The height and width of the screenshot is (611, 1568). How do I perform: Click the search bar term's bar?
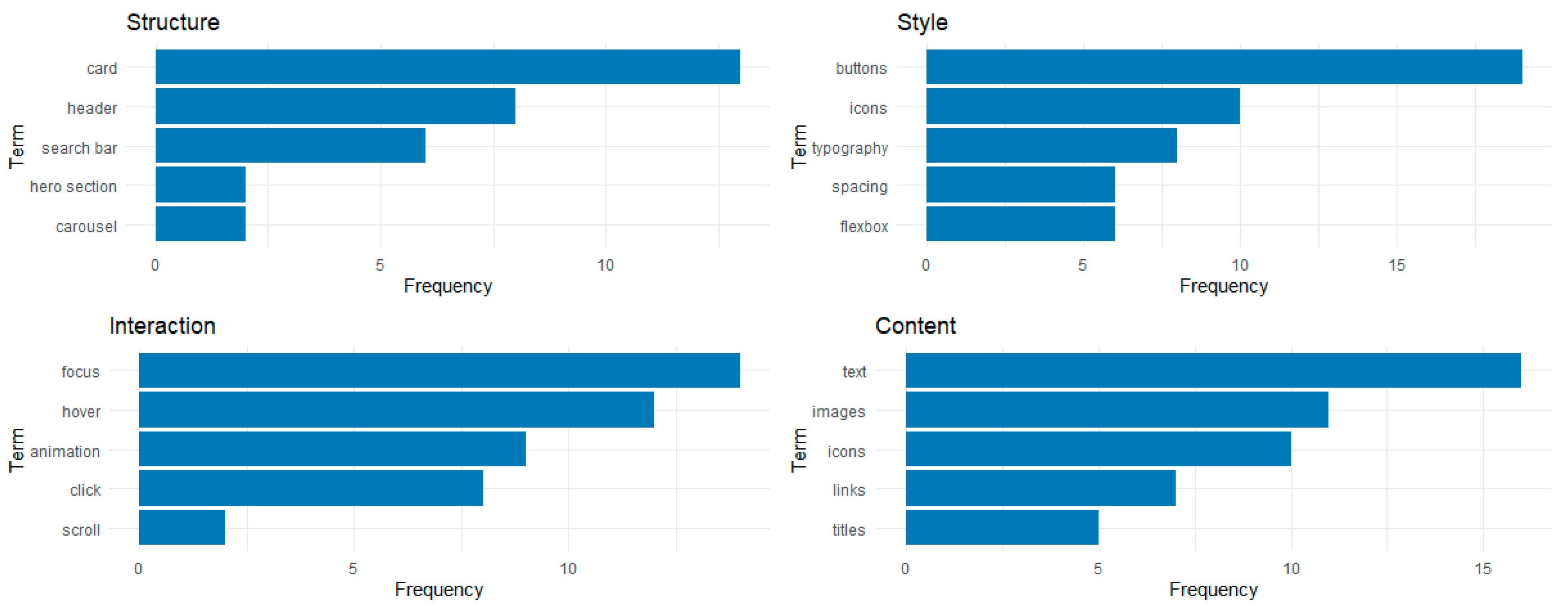click(290, 145)
